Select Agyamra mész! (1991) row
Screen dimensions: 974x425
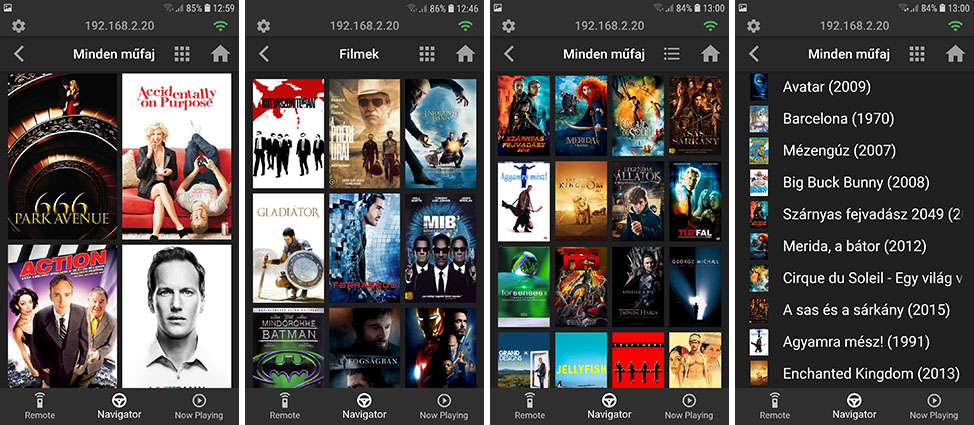854,342
